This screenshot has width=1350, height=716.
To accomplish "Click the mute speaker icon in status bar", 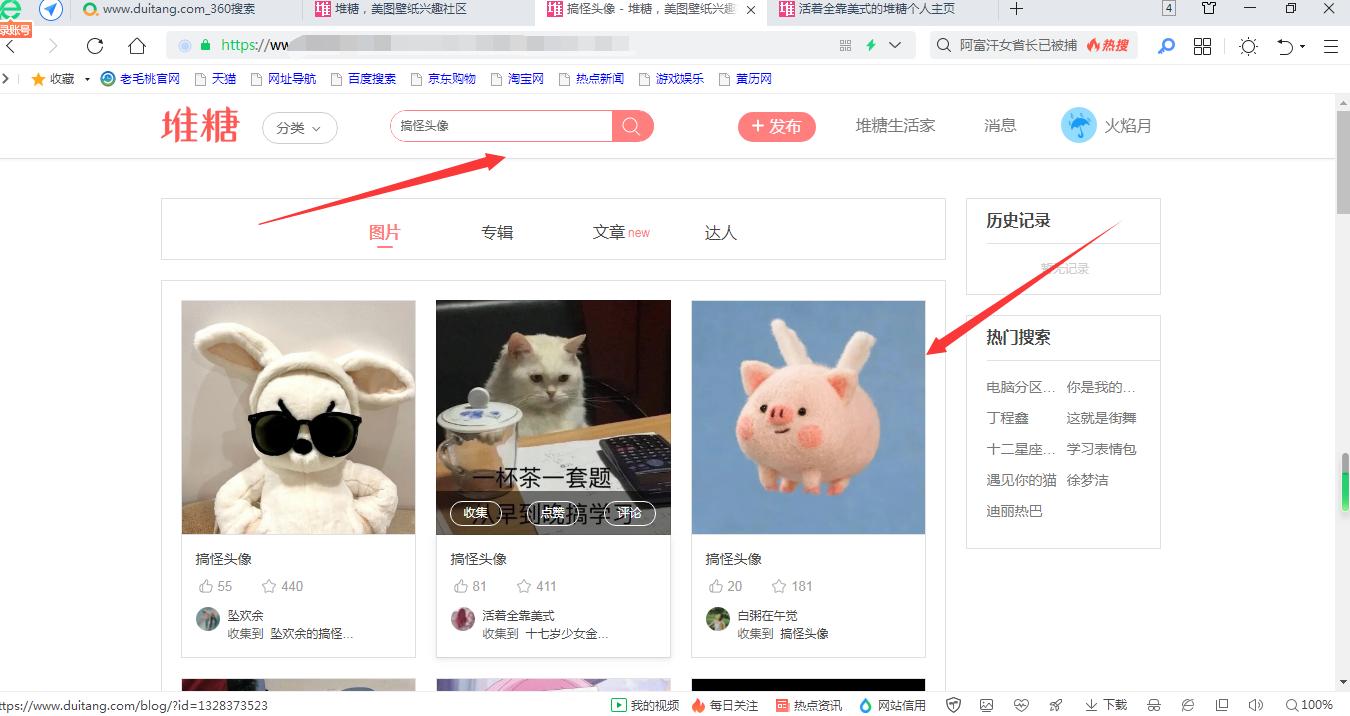I will [x=1256, y=704].
